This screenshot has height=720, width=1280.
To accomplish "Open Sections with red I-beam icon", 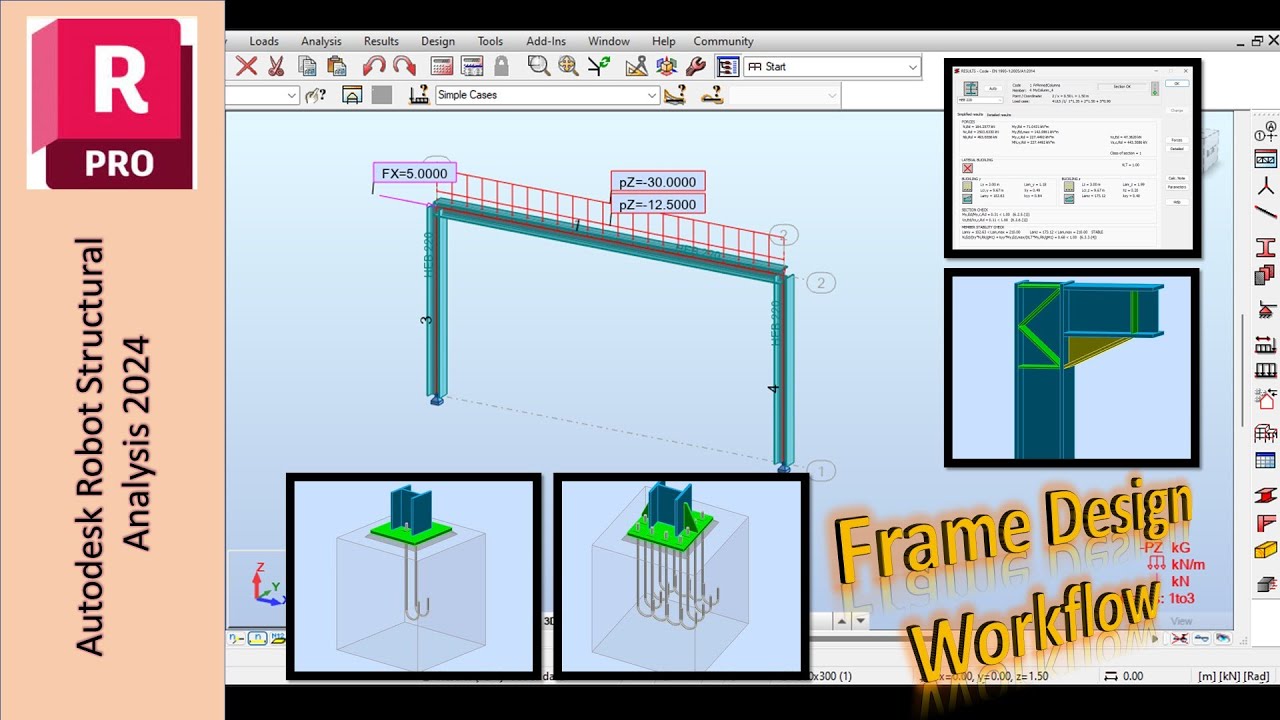I will coord(1265,247).
